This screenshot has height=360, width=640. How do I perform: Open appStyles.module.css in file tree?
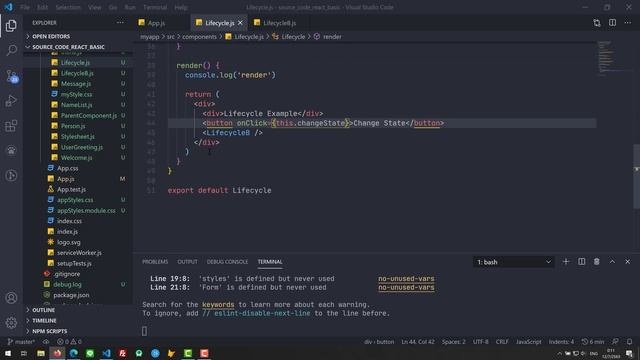click(86, 211)
